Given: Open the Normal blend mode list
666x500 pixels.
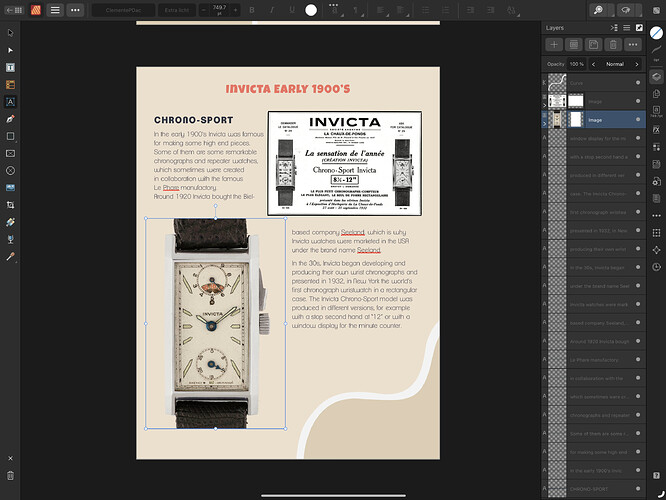Looking at the screenshot, I should tap(615, 64).
